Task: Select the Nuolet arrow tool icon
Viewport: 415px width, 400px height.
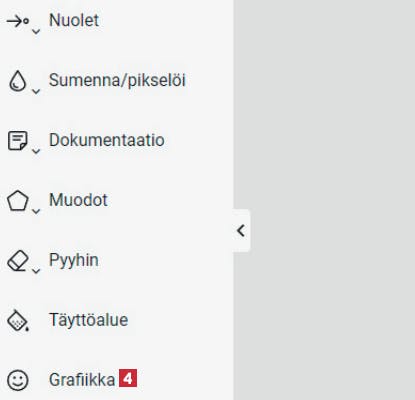Action: point(18,21)
